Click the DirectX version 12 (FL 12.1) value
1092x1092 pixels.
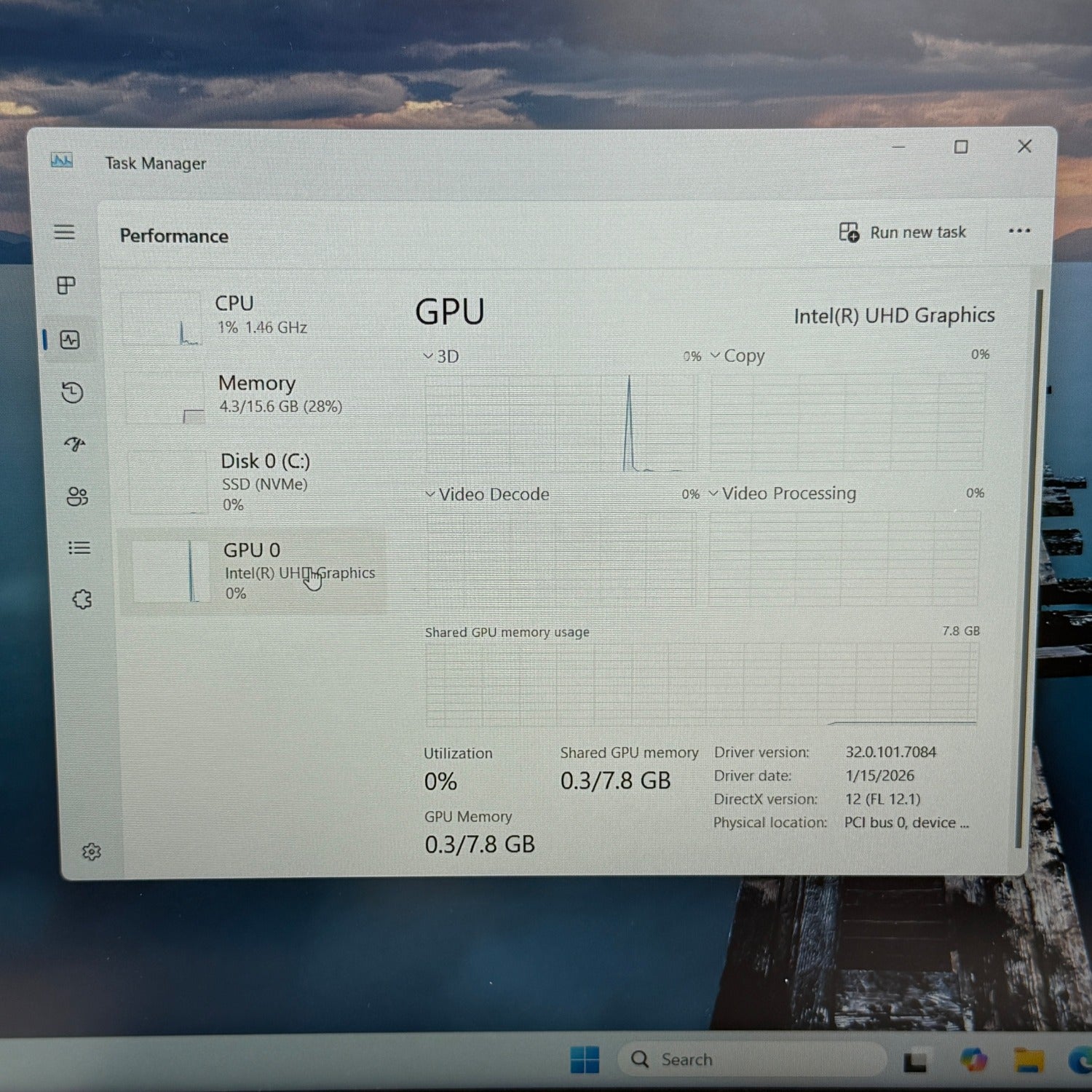point(883,799)
